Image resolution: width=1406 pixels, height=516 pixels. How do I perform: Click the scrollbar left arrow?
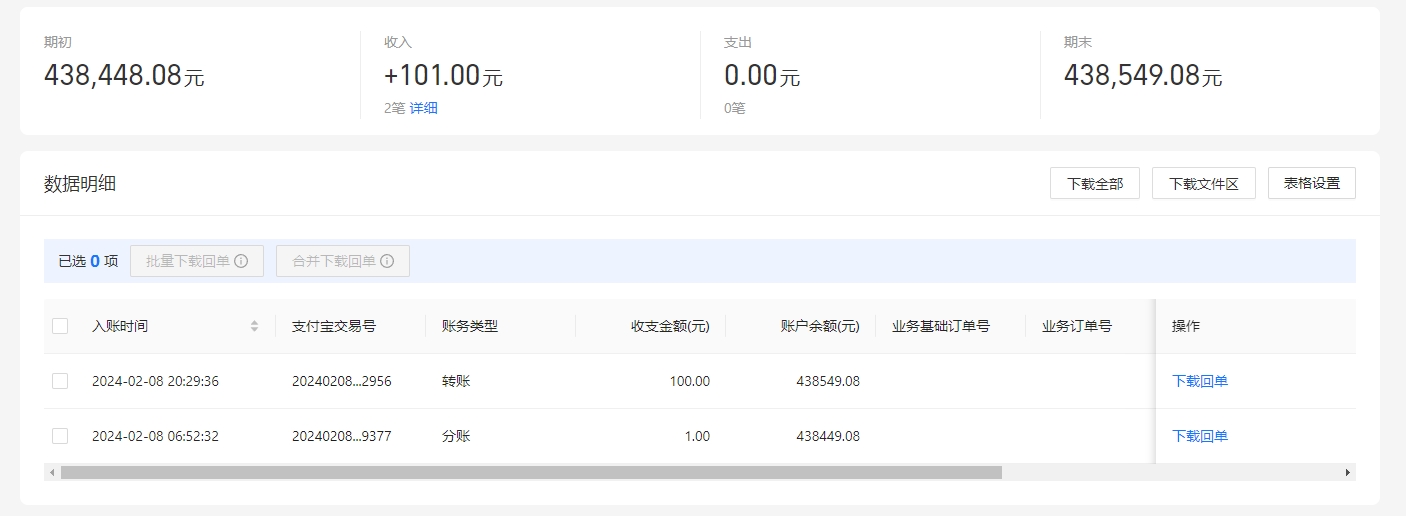[51, 472]
